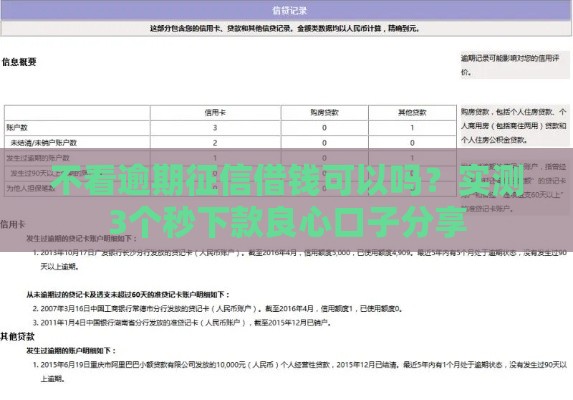Click the 其他贷款 section heading below the card list
The image size is (573, 400).
pyautogui.click(x=18, y=336)
